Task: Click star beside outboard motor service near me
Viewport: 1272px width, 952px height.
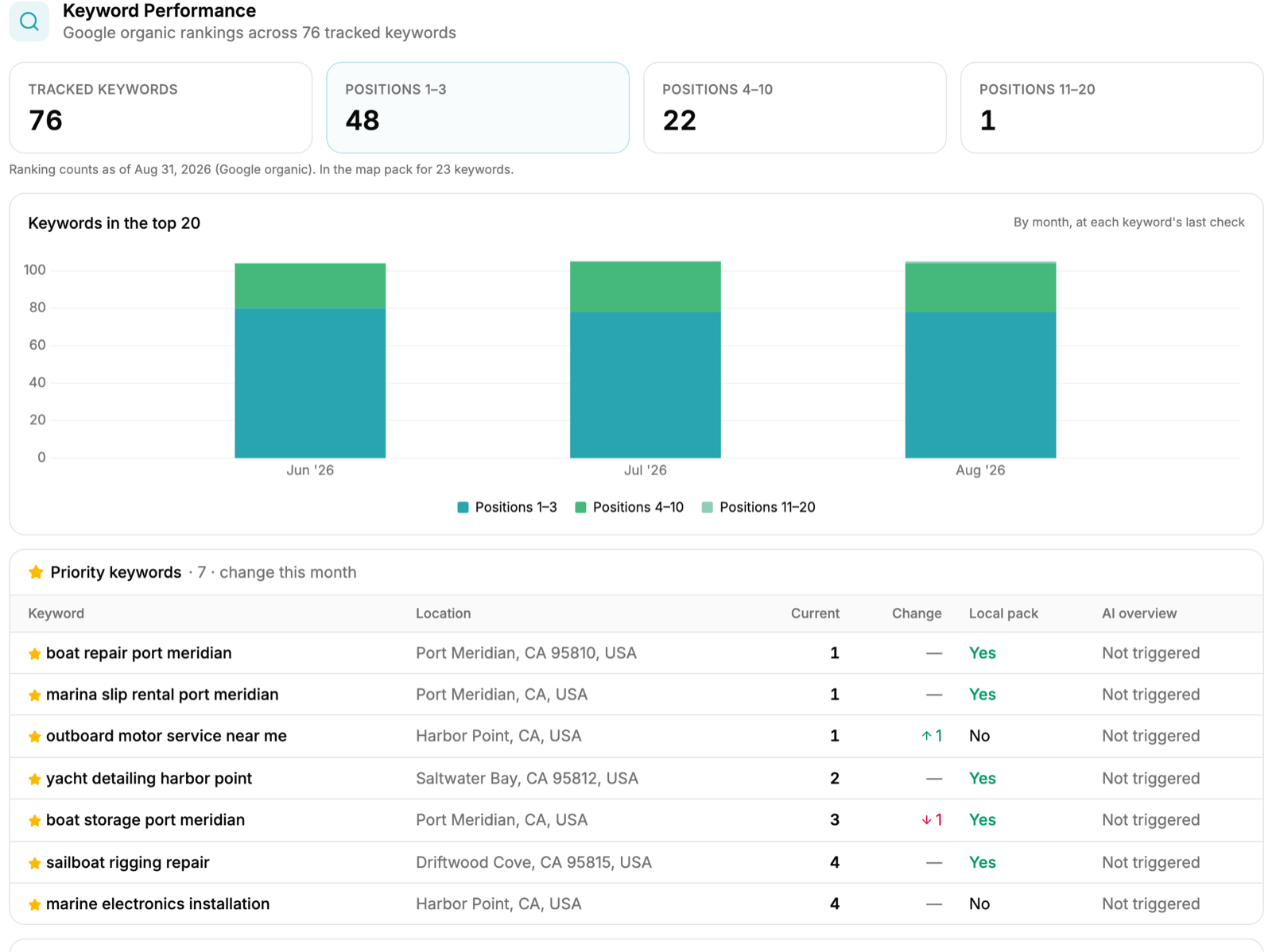Action: (x=35, y=737)
